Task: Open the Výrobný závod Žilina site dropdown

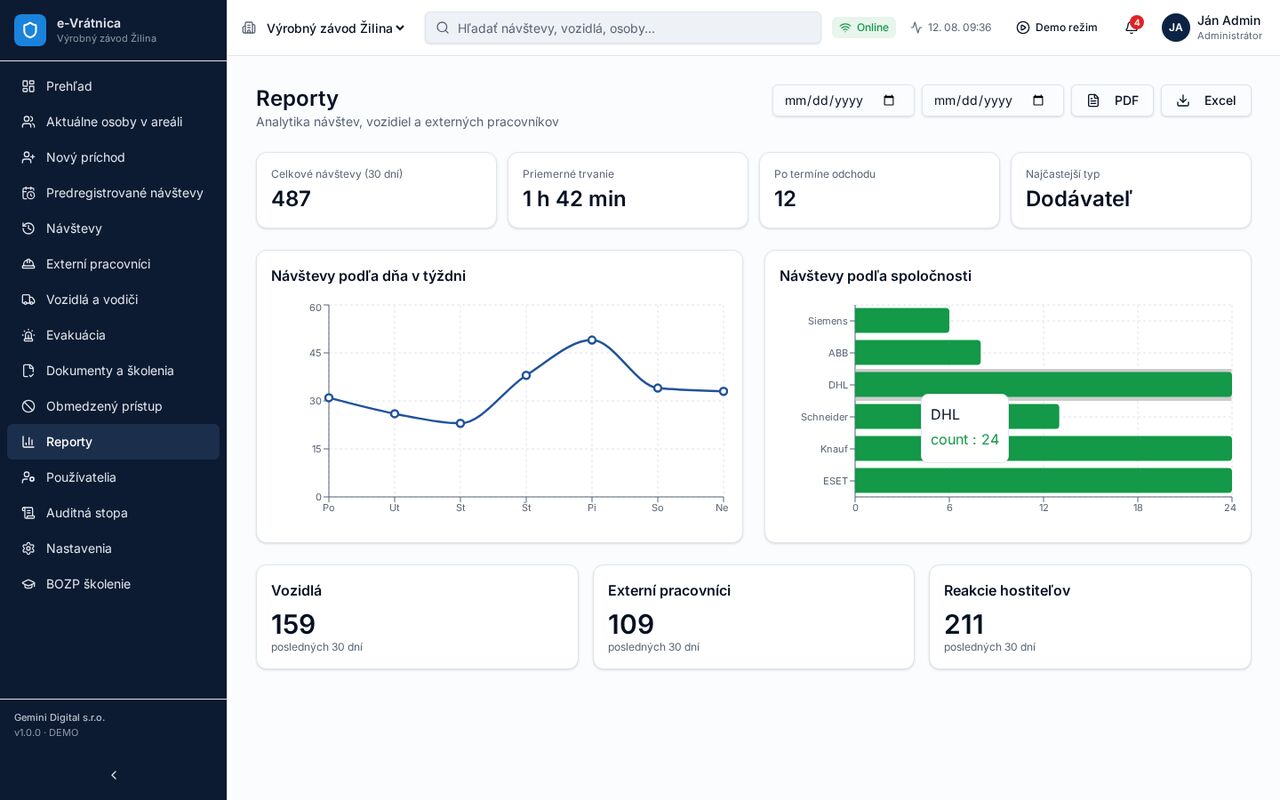Action: (336, 28)
